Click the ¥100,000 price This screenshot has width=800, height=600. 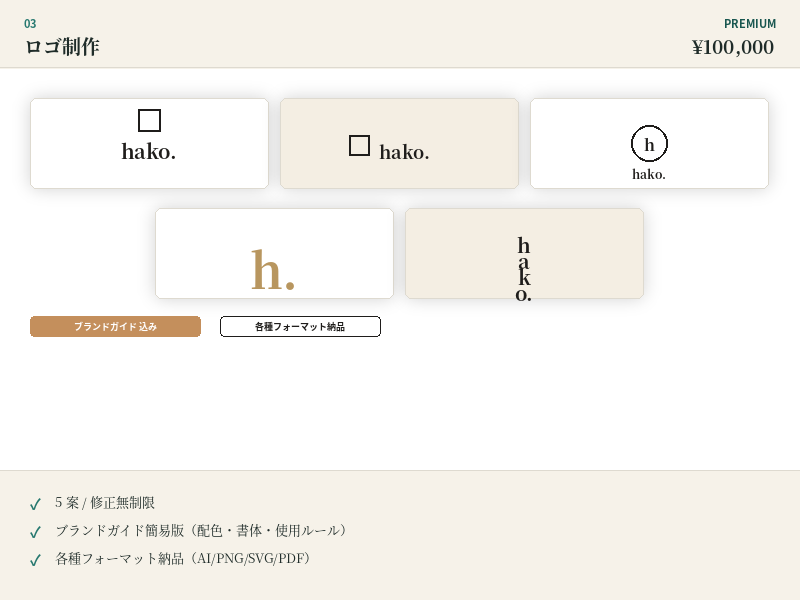click(733, 47)
